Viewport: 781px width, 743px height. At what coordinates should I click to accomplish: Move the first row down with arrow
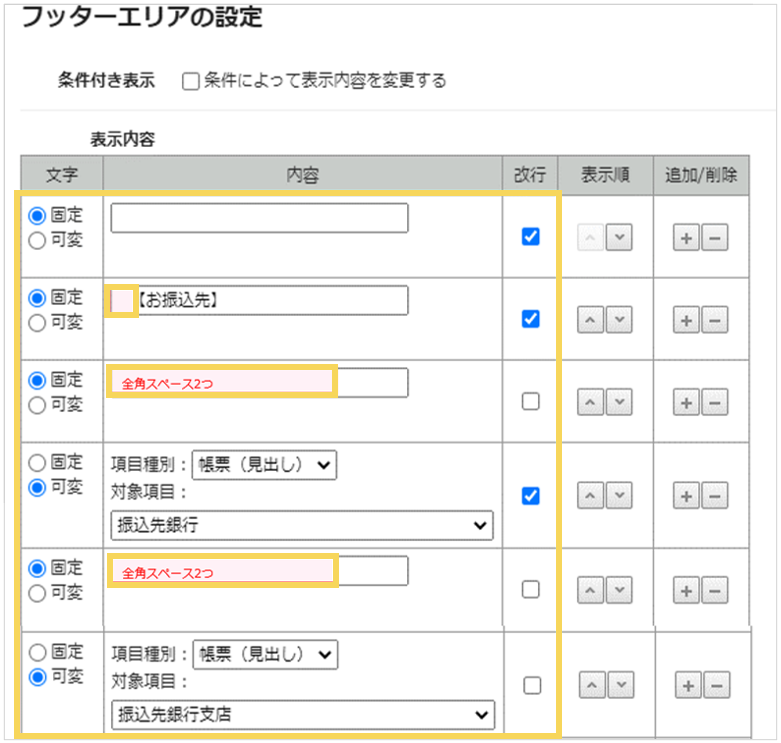click(x=619, y=237)
